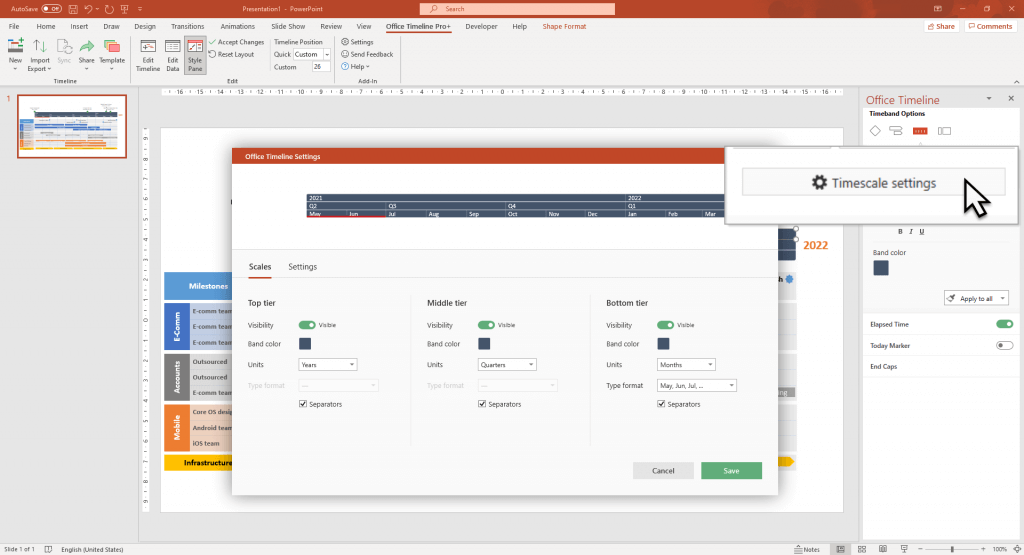Image resolution: width=1024 pixels, height=555 pixels.
Task: Select the milestone diamond icon in Timeband Options
Action: (875, 130)
